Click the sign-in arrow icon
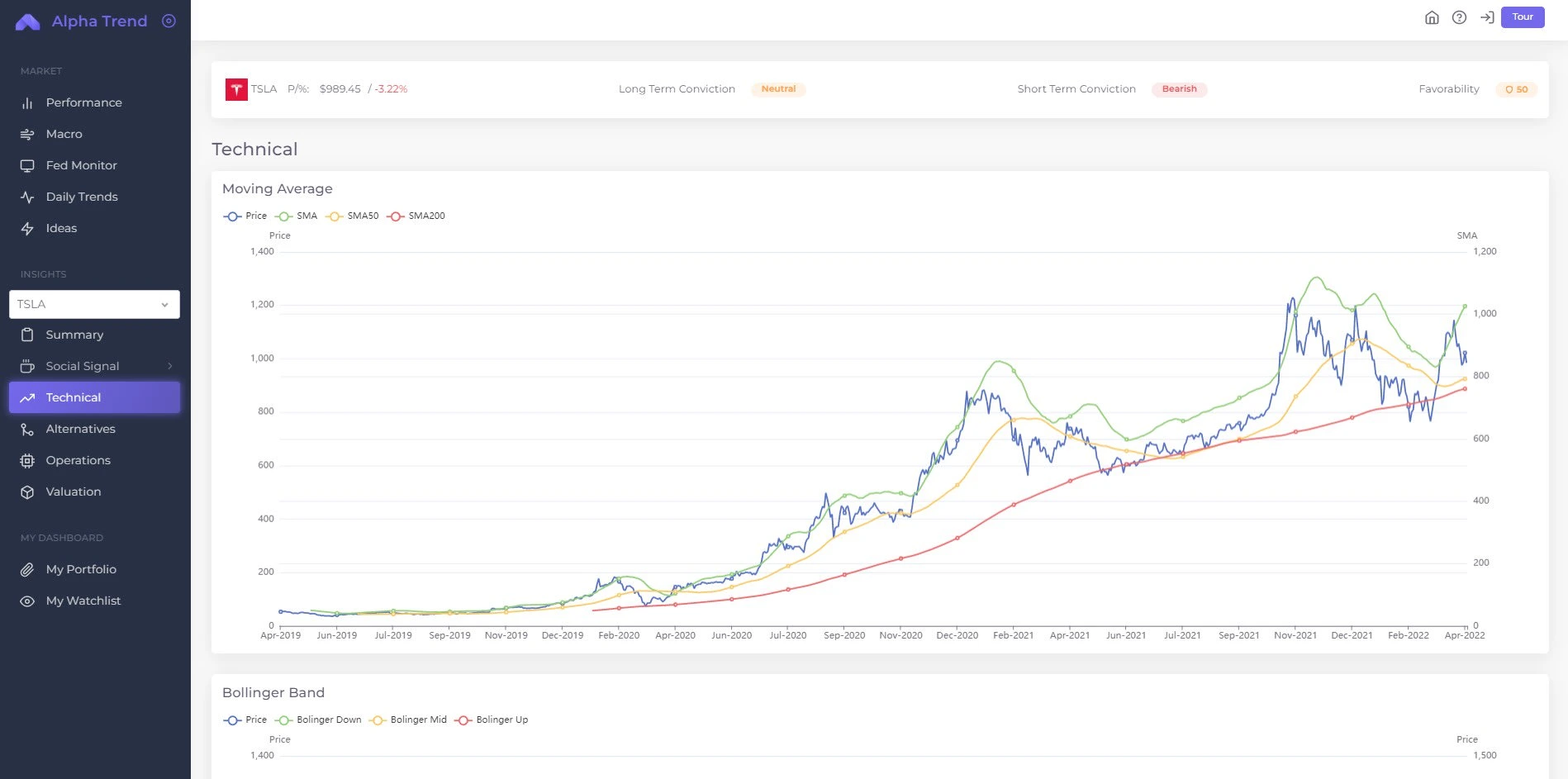 pyautogui.click(x=1486, y=17)
